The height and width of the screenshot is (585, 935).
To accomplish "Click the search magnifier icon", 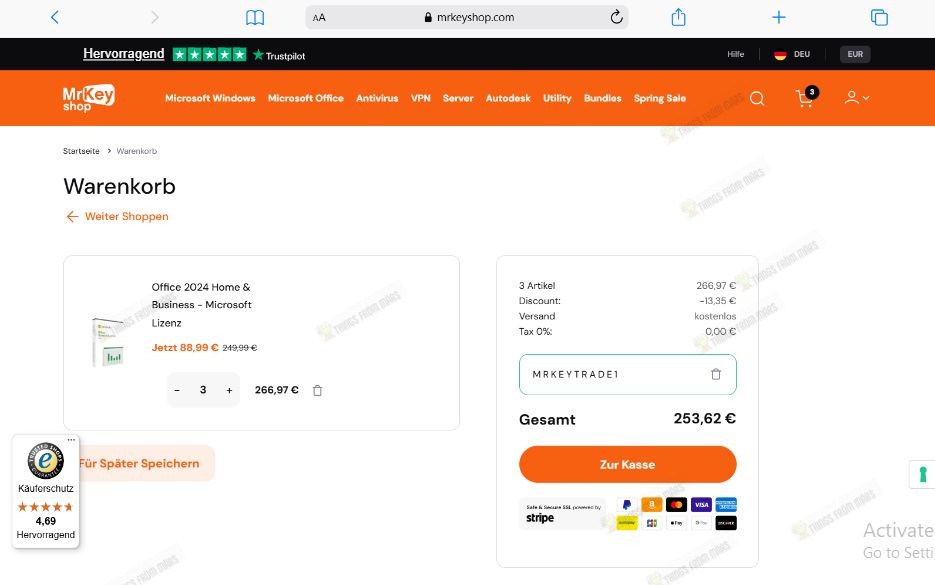I will [757, 98].
